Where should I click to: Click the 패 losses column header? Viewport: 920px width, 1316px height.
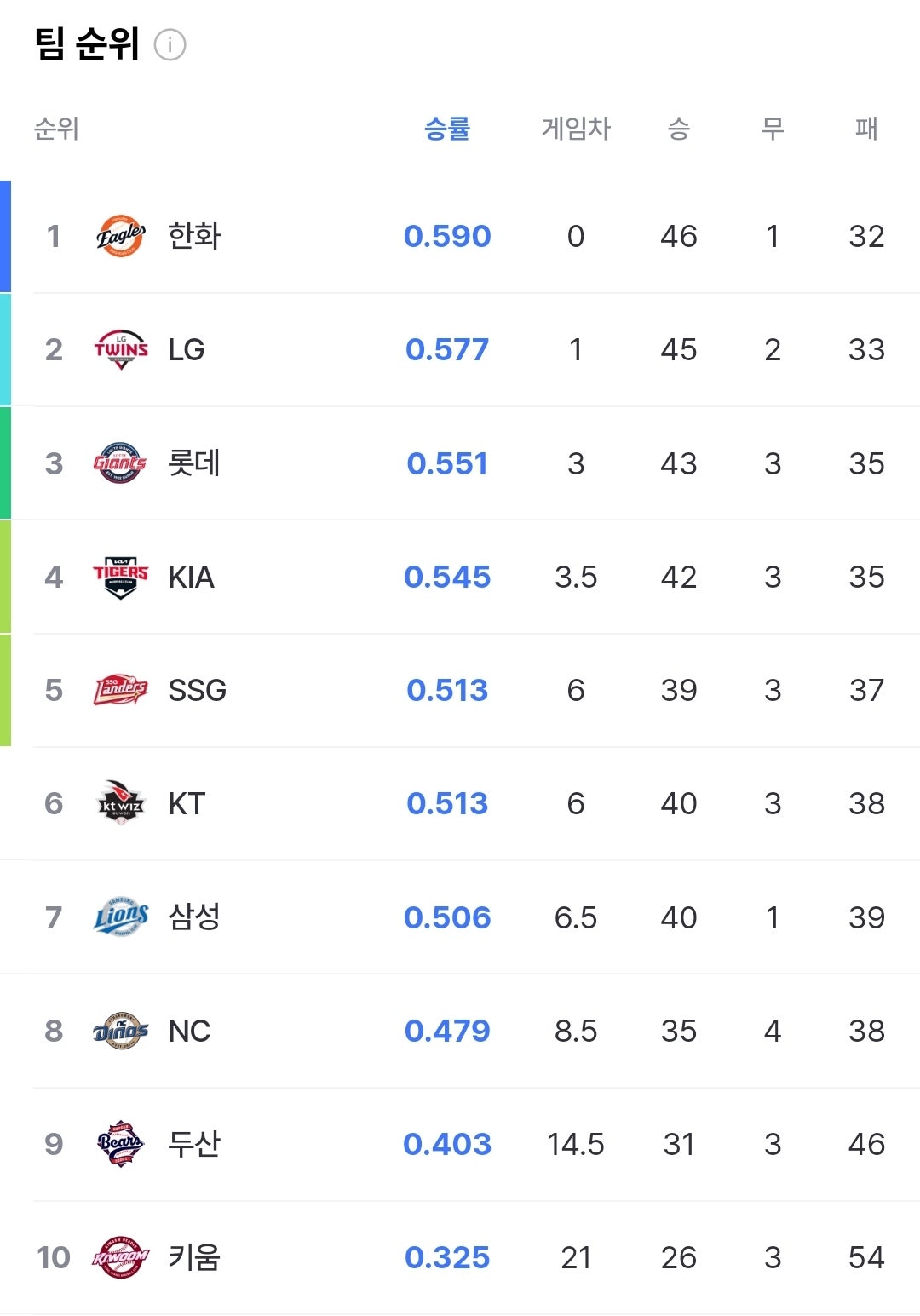click(x=866, y=129)
